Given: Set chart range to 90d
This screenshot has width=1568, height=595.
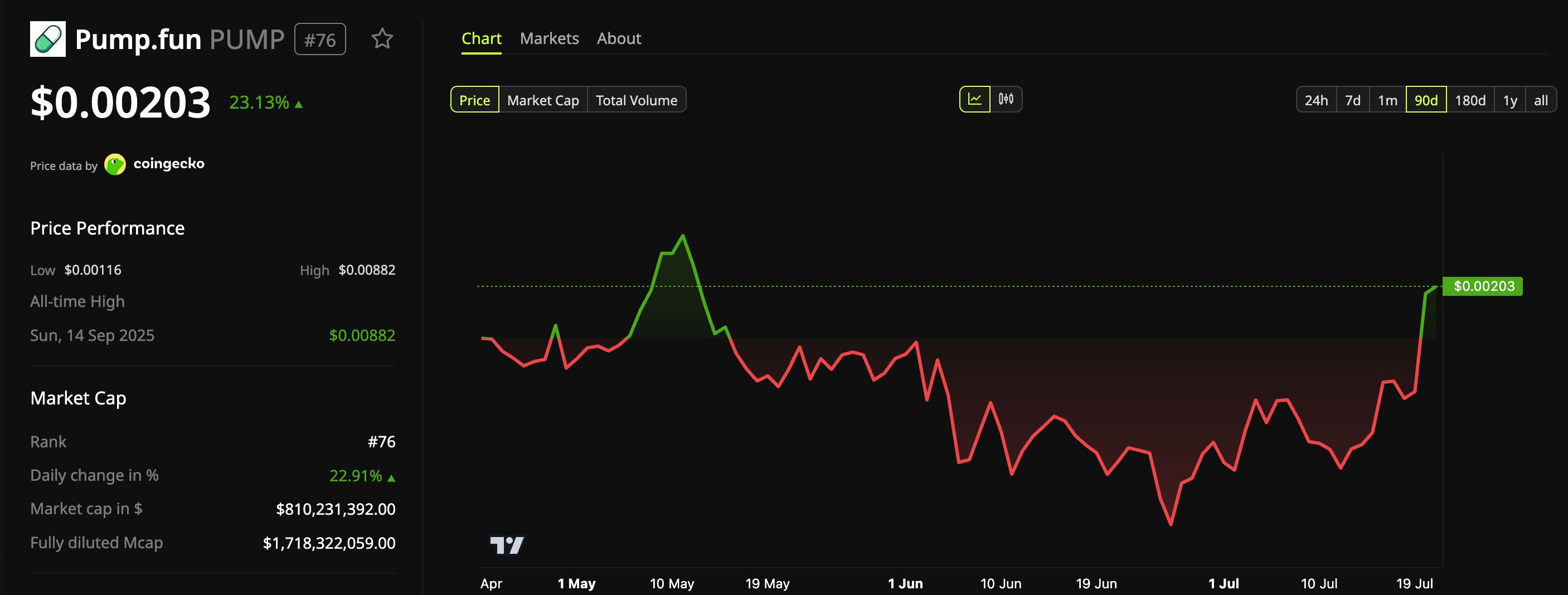Looking at the screenshot, I should (1425, 100).
